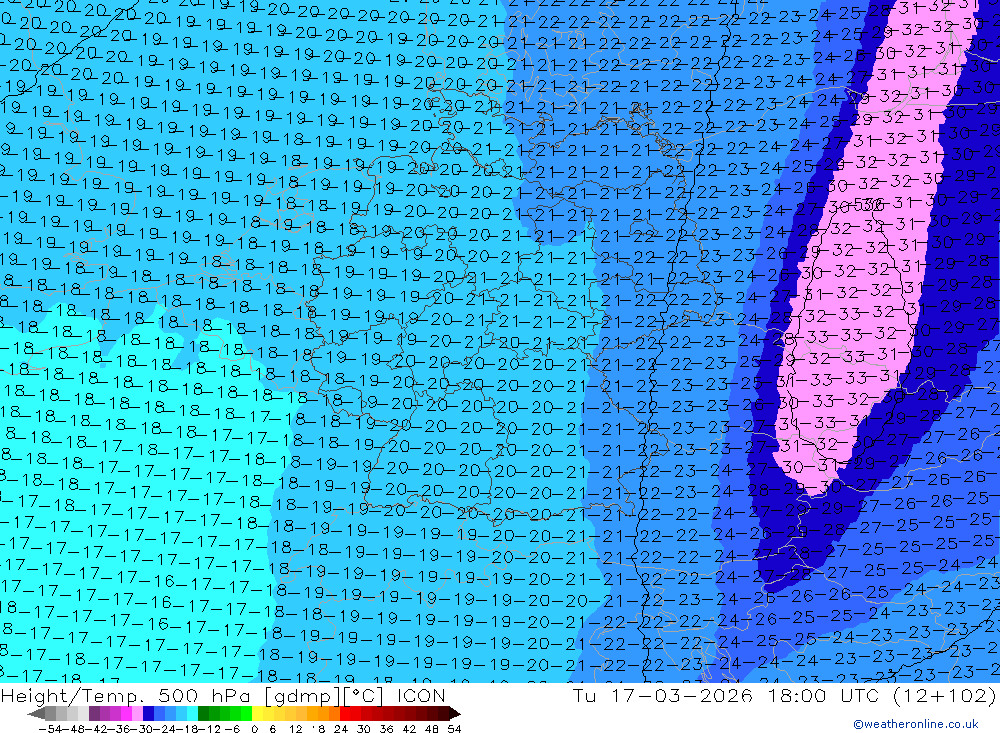
Task: Click the "18:00 UTC" forecast time
Action: click(x=823, y=695)
